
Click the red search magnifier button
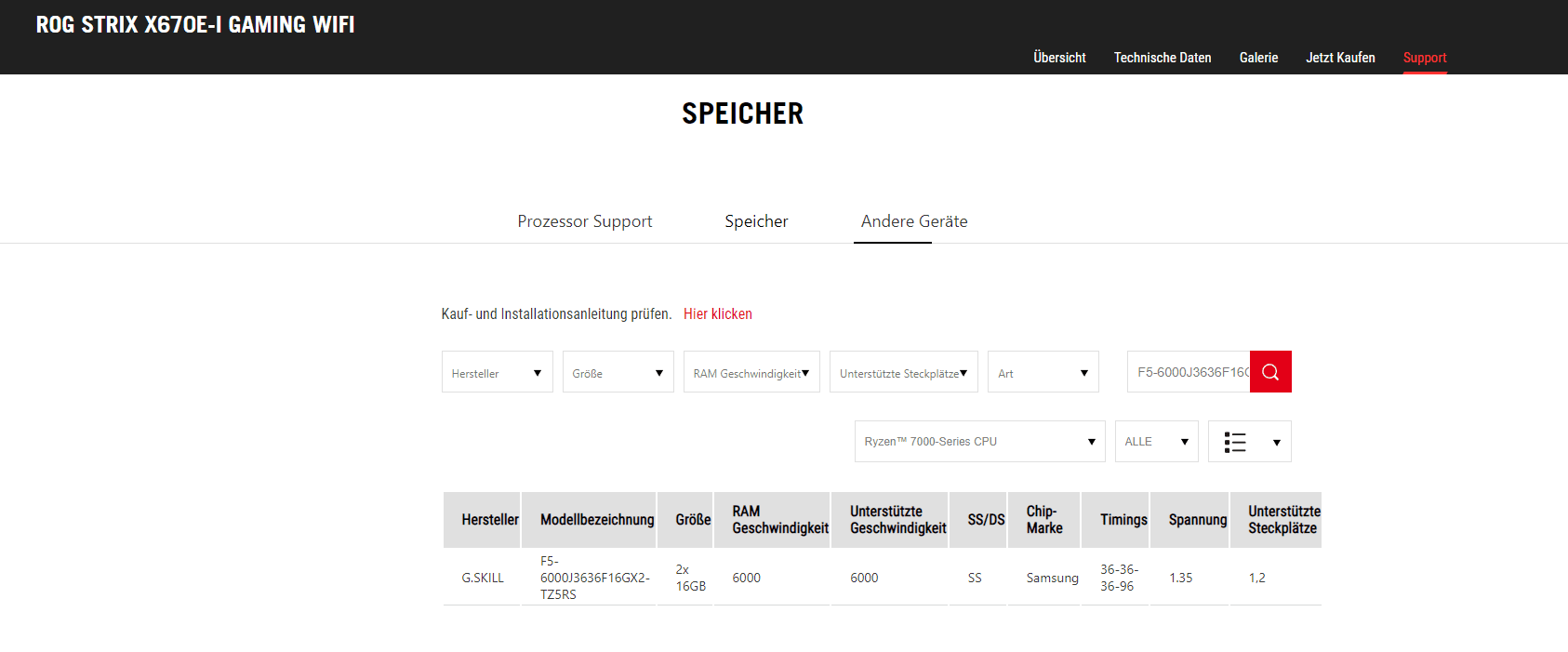coord(1269,372)
